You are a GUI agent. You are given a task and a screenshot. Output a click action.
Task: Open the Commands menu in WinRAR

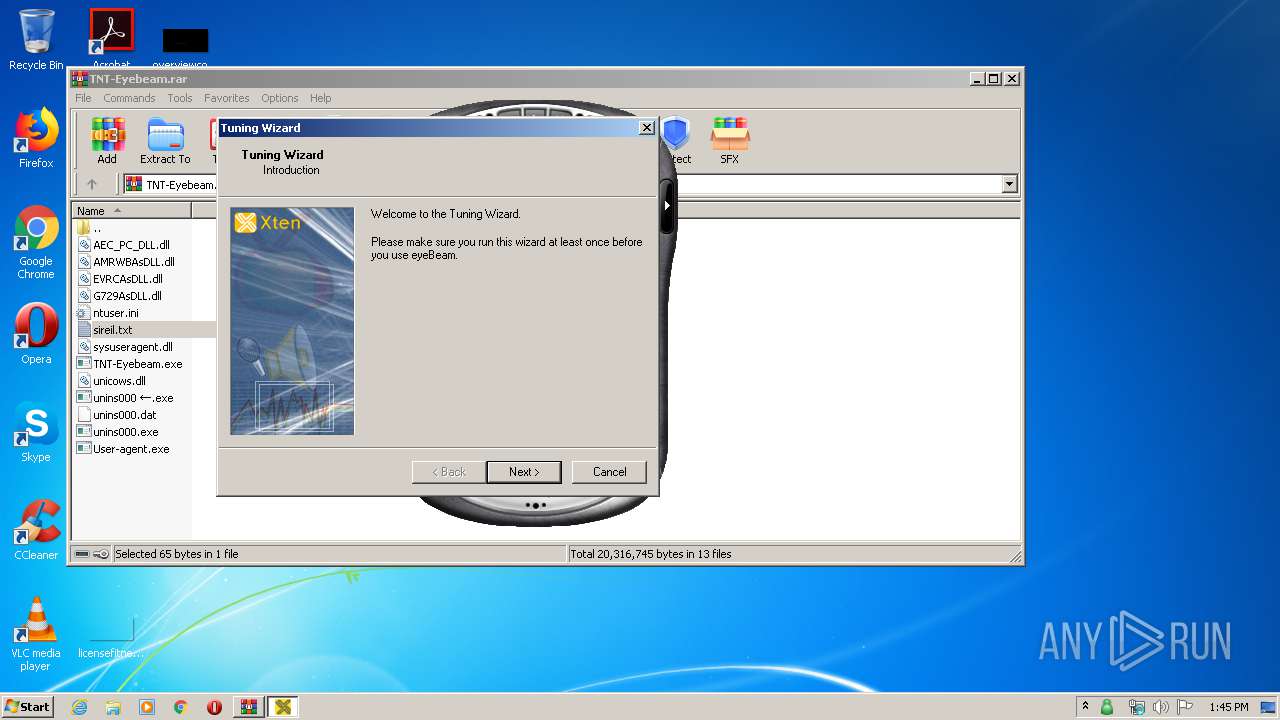tap(129, 98)
